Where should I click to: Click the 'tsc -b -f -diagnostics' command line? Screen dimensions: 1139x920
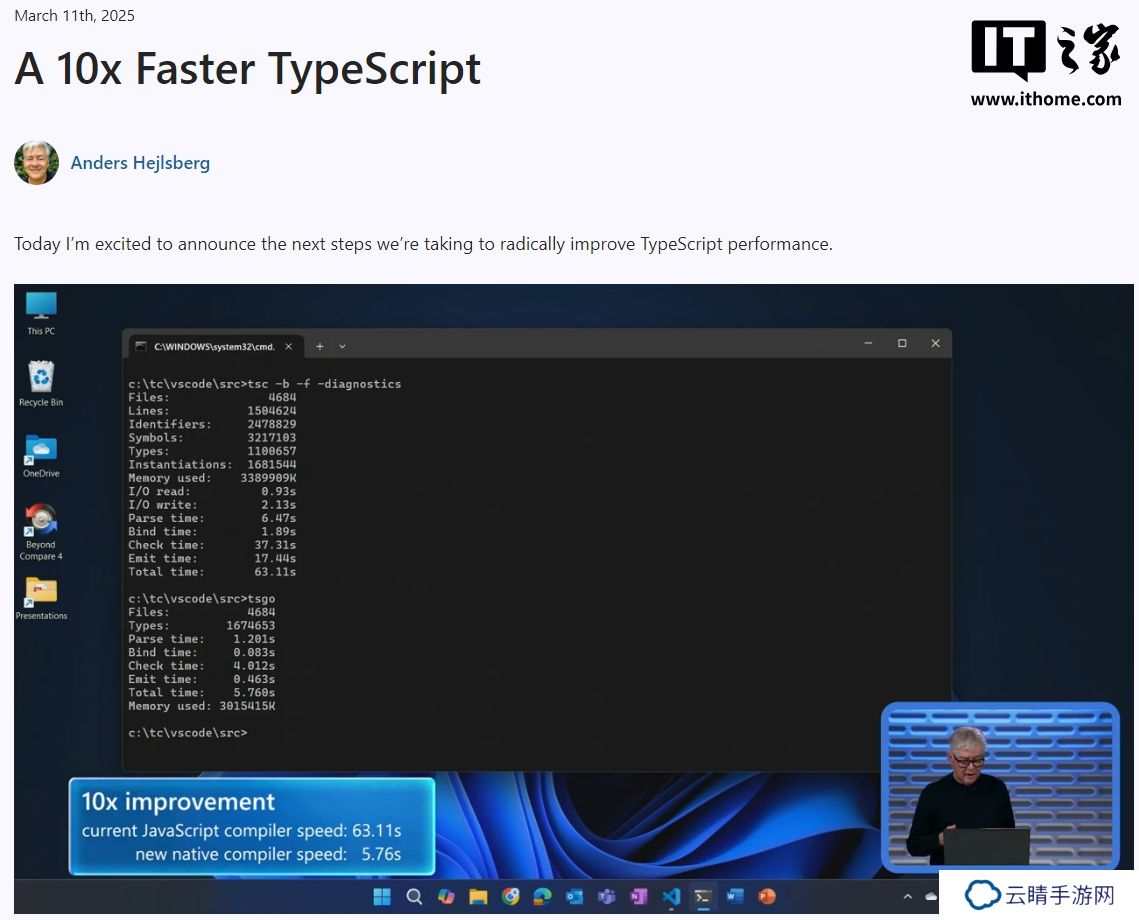pyautogui.click(x=324, y=383)
